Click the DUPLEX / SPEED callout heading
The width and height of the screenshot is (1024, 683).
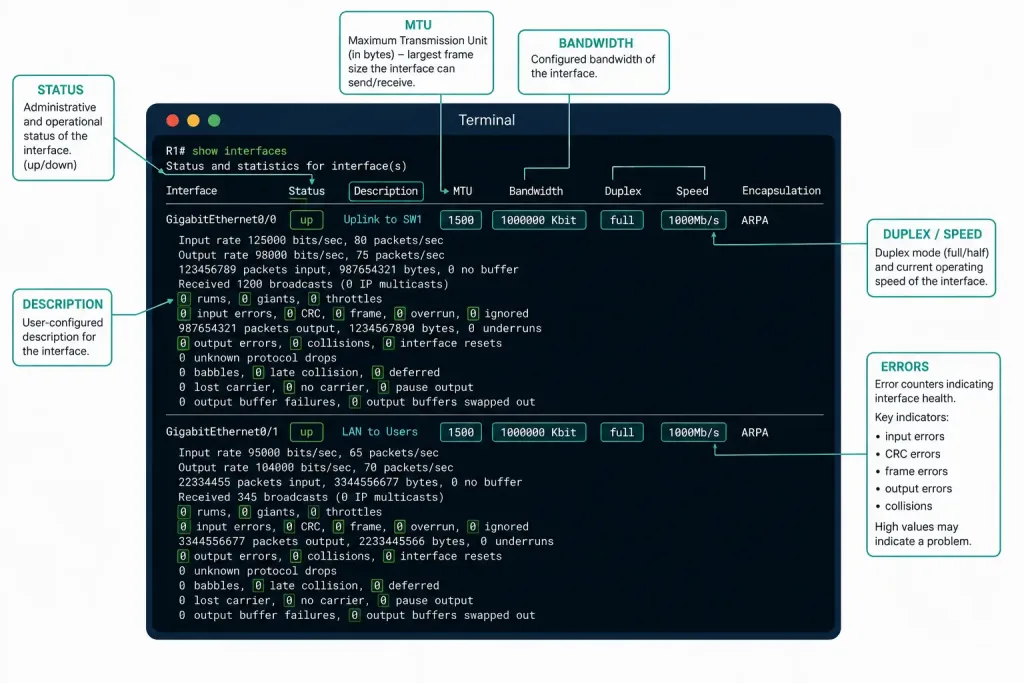(x=932, y=234)
